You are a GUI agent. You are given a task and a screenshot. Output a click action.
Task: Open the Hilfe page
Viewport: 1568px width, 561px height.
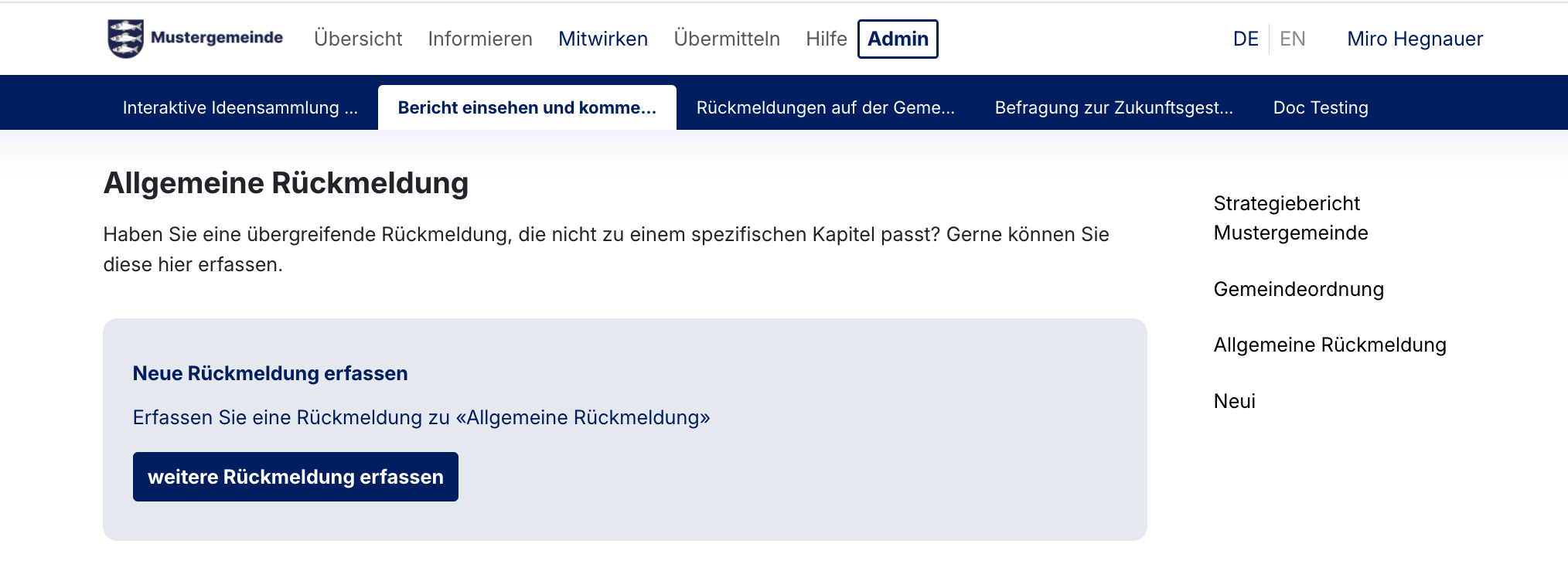826,39
